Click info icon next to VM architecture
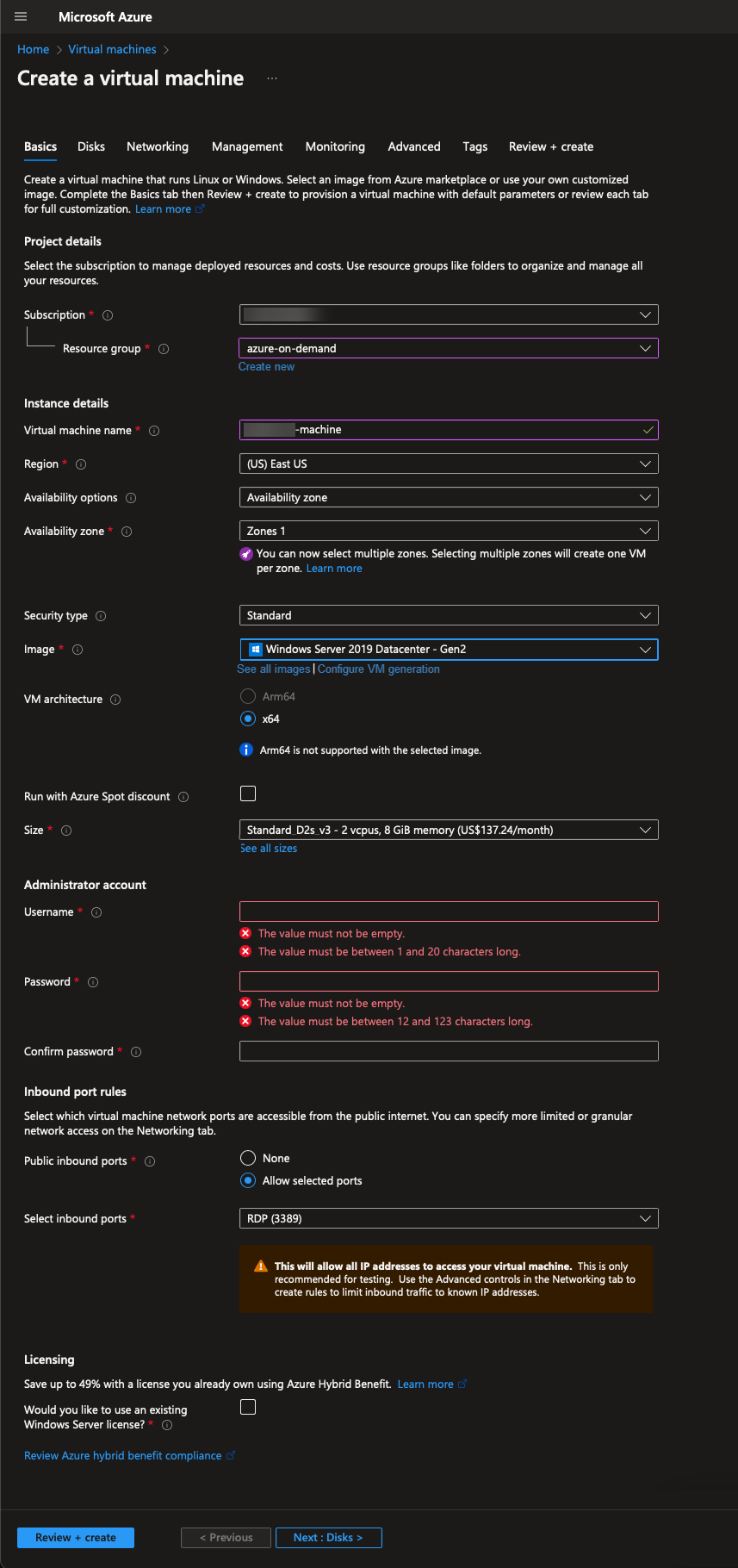The width and height of the screenshot is (738, 1568). (115, 700)
